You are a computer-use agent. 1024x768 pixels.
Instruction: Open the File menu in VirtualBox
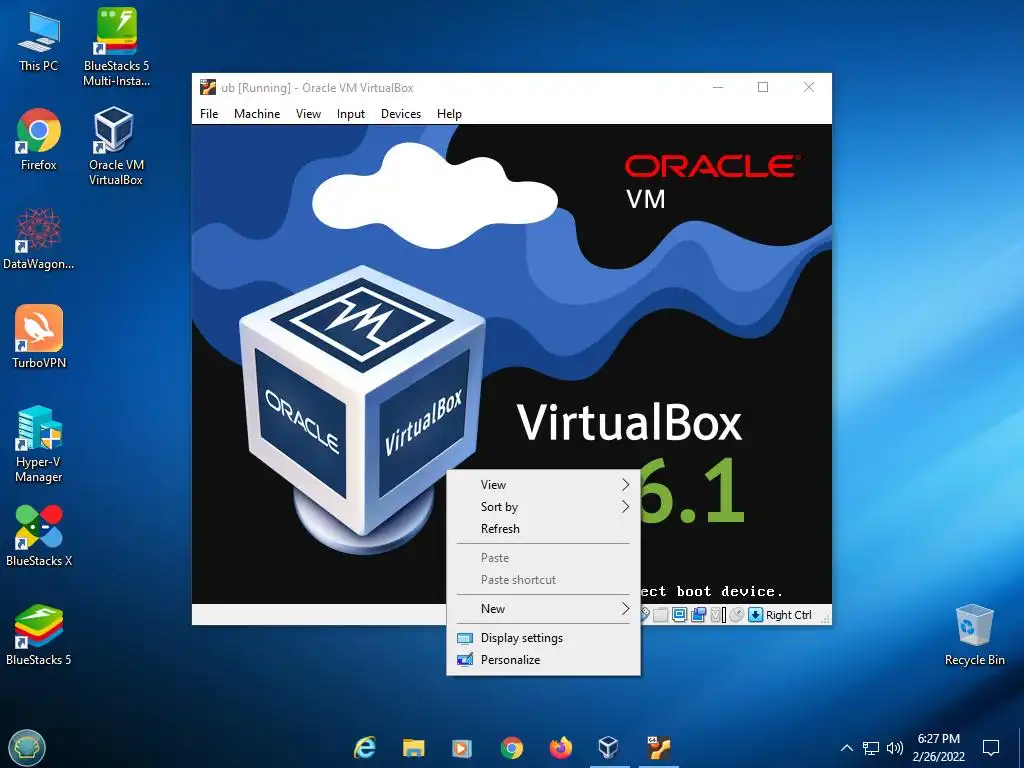pos(209,114)
